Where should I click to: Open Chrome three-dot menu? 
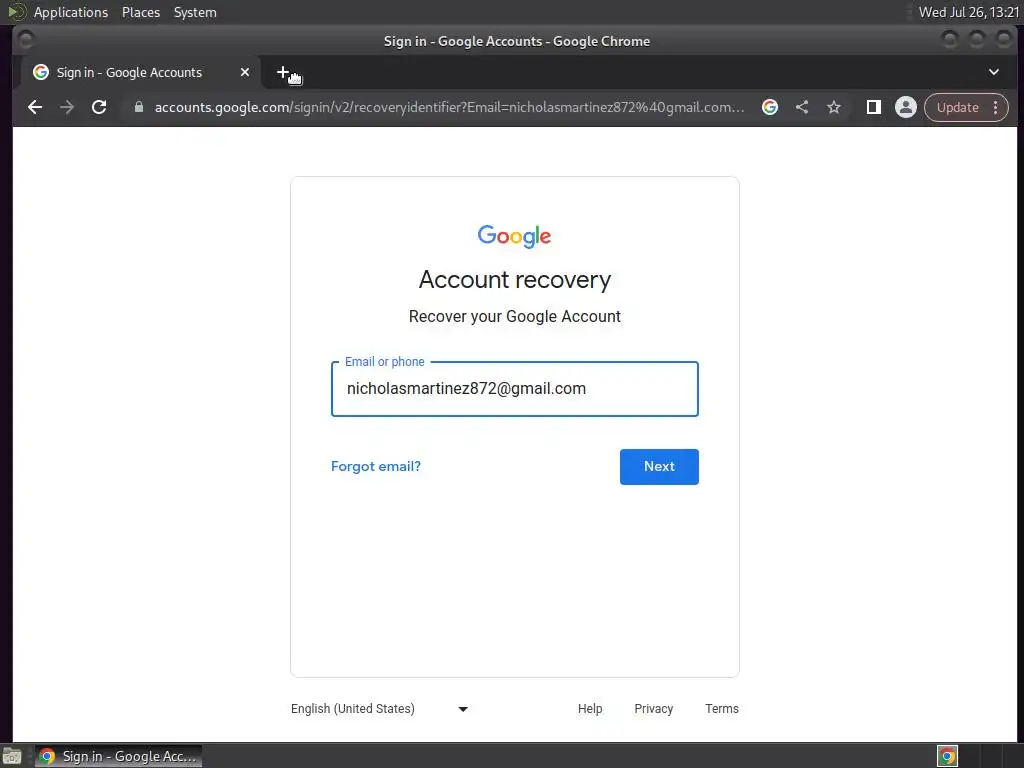996,107
